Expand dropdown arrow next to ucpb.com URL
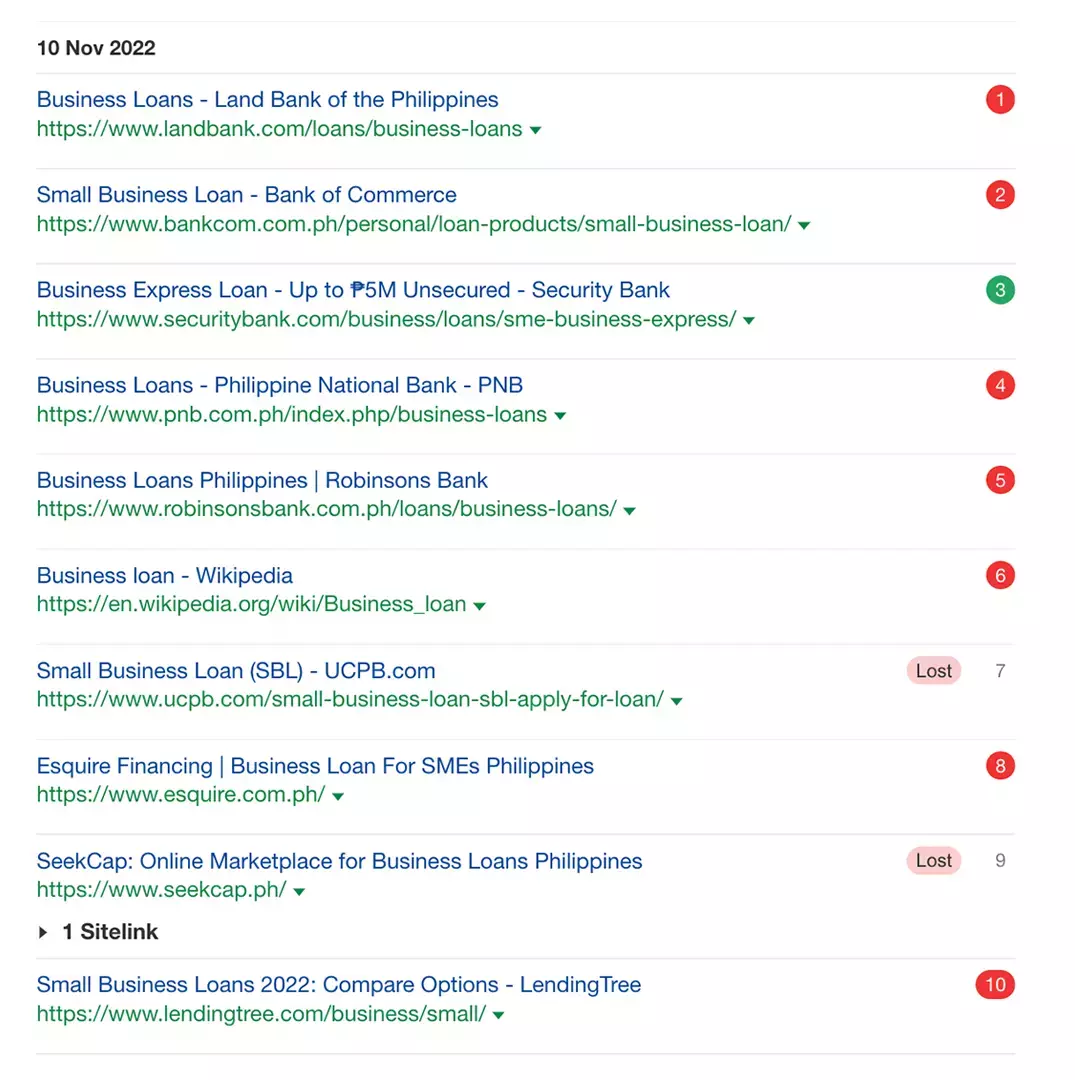The image size is (1075, 1080). pos(676,700)
